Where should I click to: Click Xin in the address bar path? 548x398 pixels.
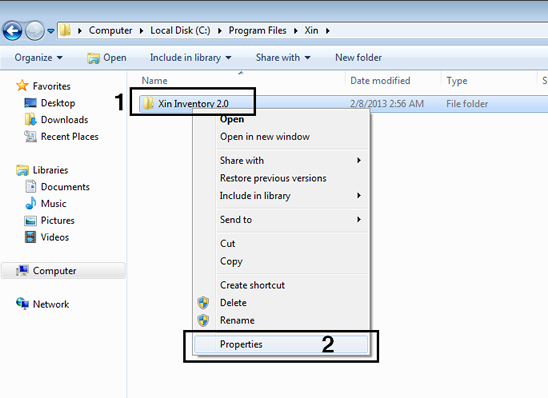311,30
